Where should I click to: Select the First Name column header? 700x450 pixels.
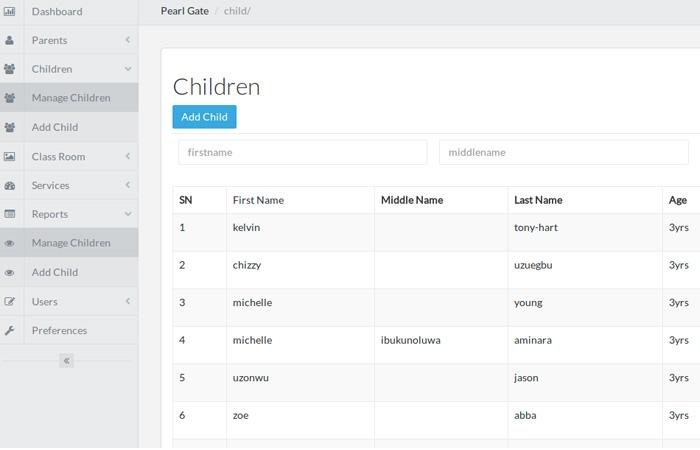[258, 200]
